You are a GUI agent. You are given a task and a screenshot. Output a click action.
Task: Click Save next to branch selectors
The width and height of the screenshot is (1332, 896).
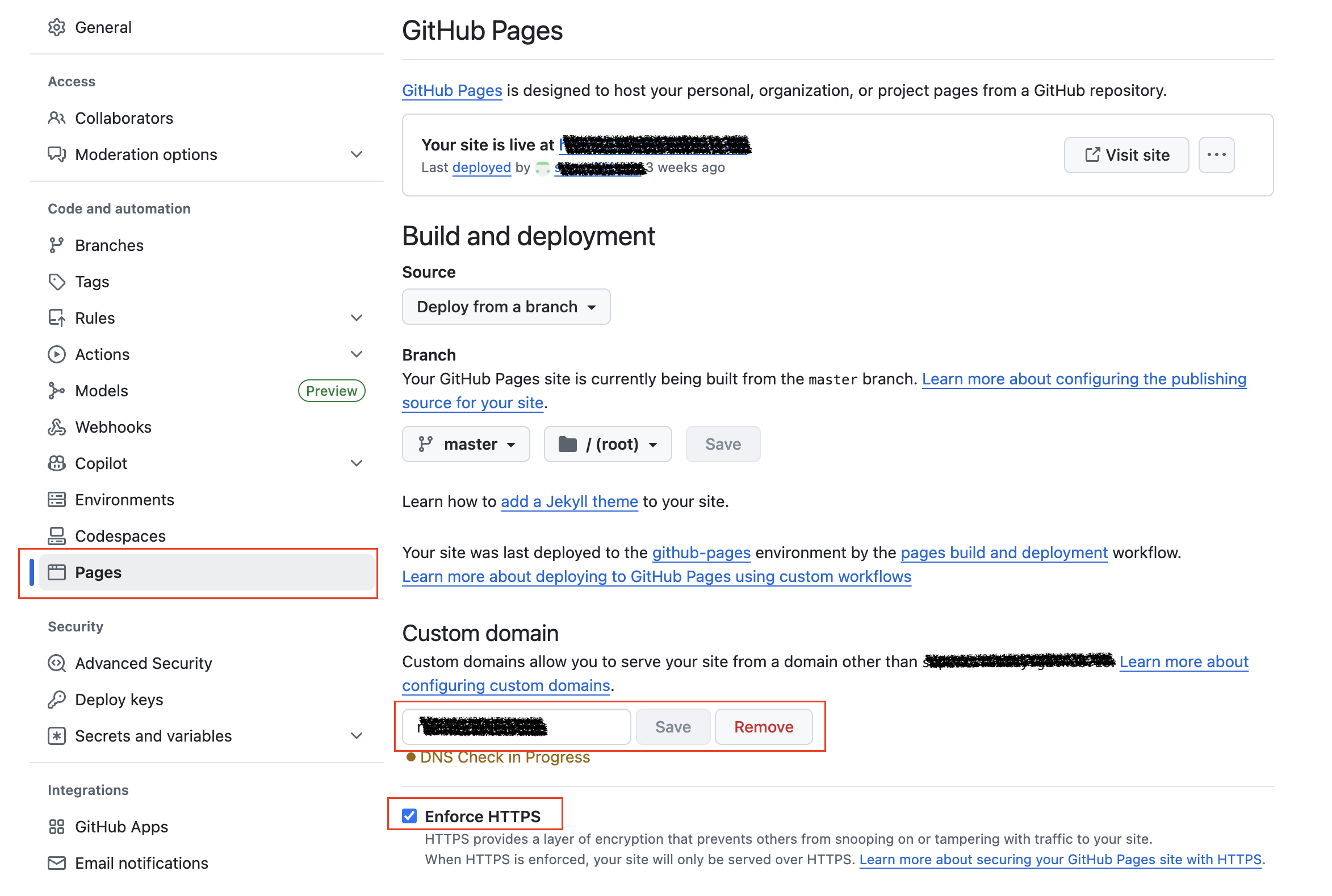723,444
